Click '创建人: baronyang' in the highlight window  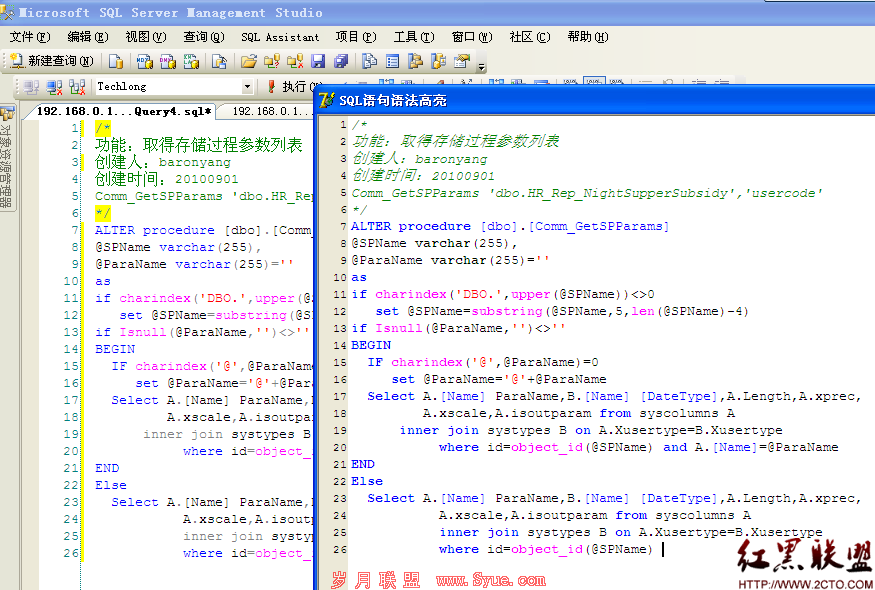tap(420, 159)
